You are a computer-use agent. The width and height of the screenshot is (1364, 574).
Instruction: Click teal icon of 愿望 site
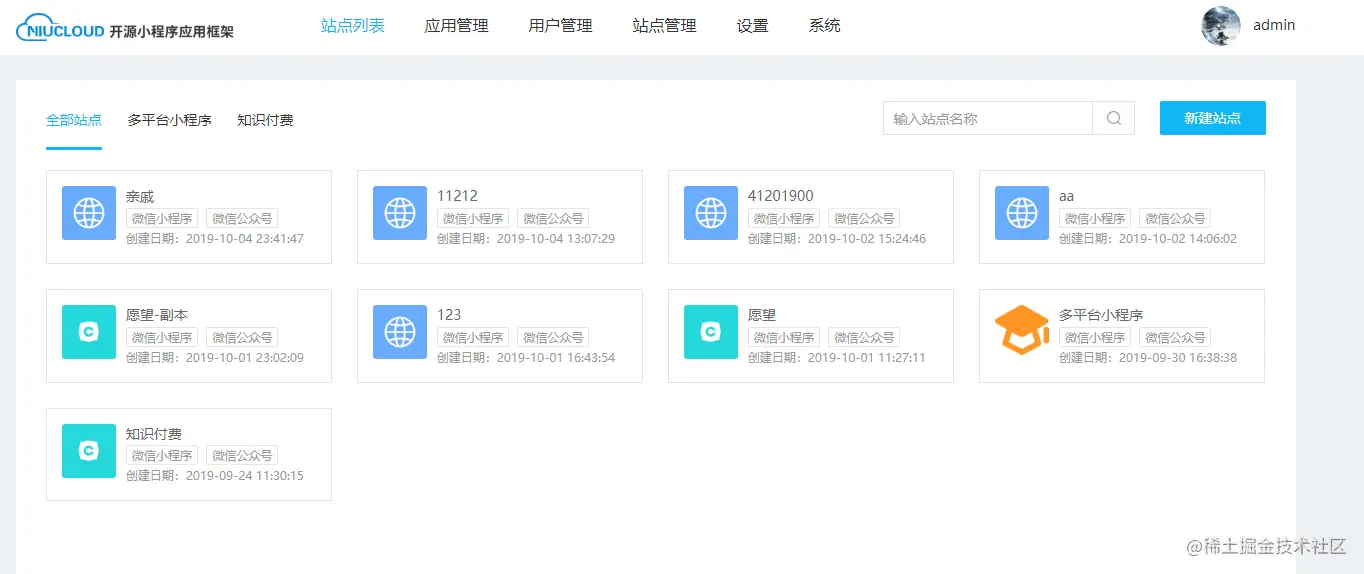[711, 332]
